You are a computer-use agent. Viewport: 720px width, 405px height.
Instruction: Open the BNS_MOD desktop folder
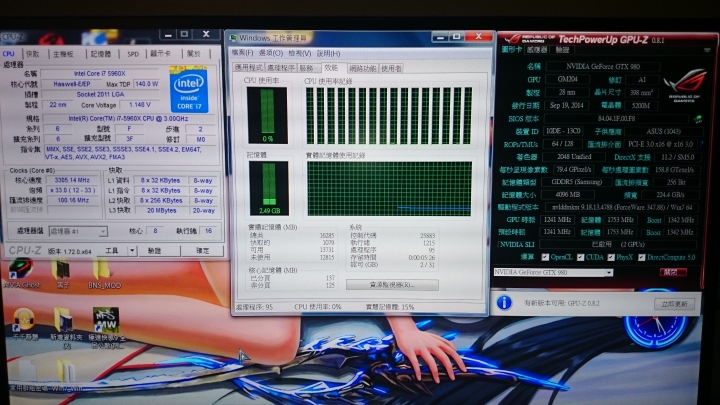point(104,274)
